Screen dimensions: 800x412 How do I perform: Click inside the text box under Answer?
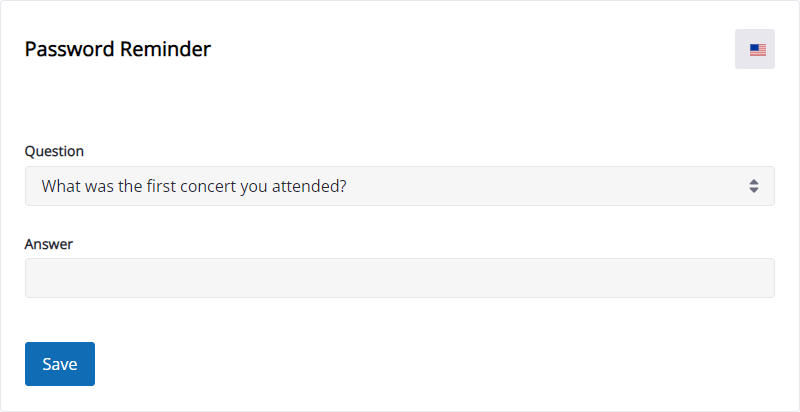click(x=399, y=278)
